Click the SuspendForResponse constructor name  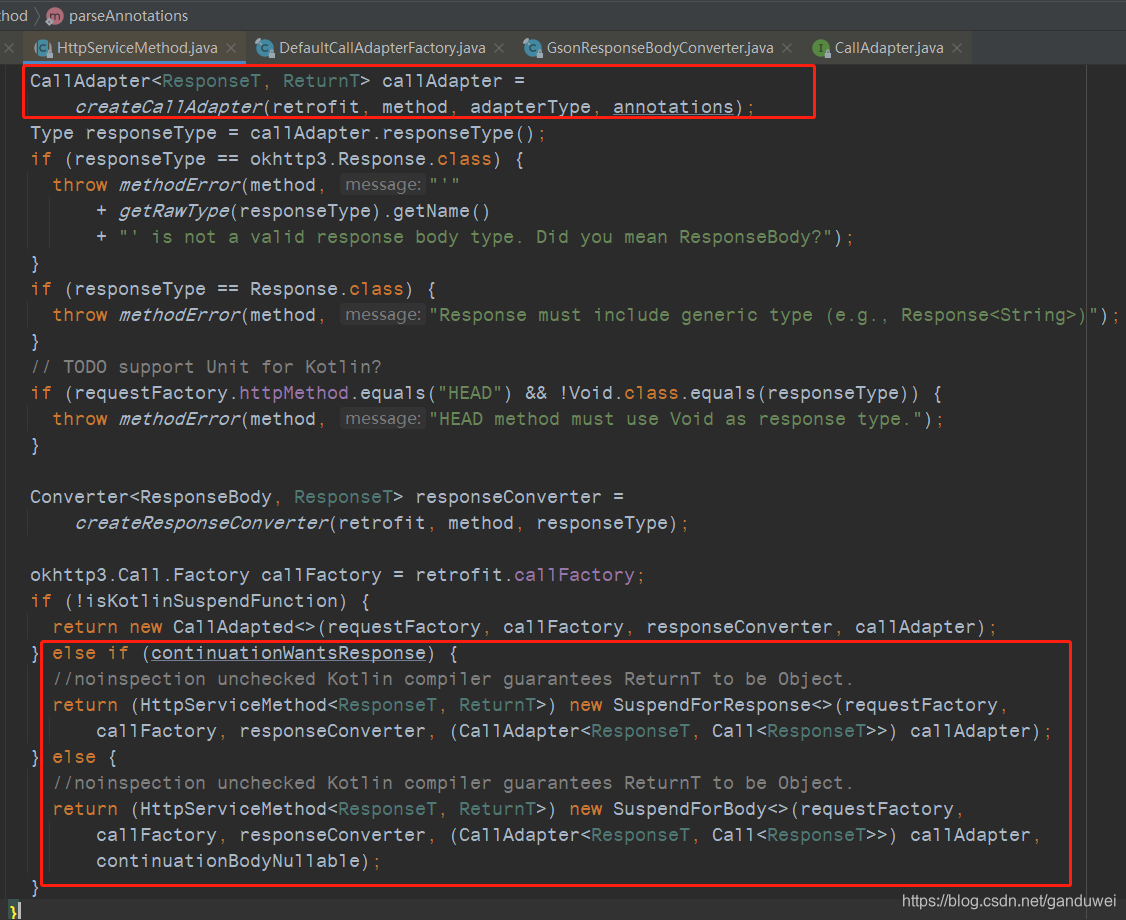point(711,705)
